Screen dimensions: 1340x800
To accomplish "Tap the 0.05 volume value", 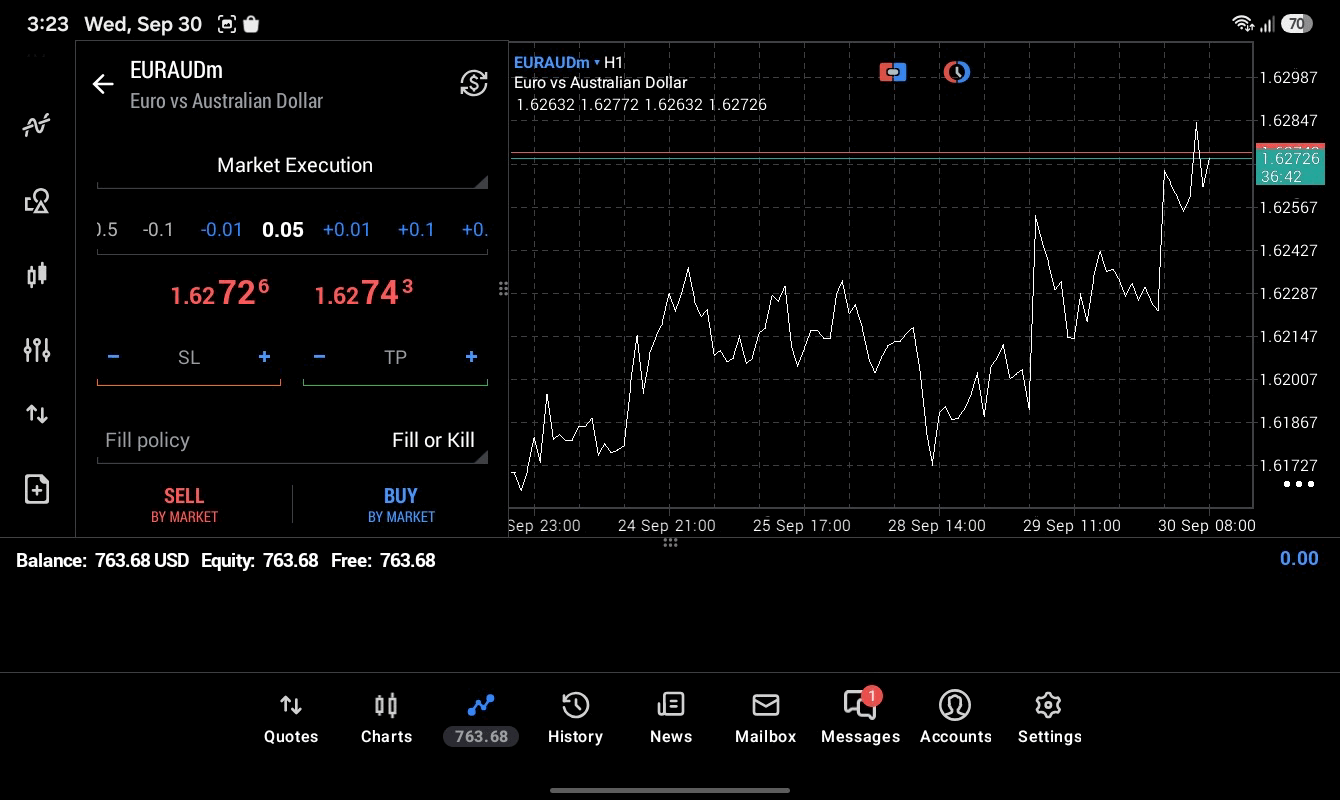I will tap(283, 230).
